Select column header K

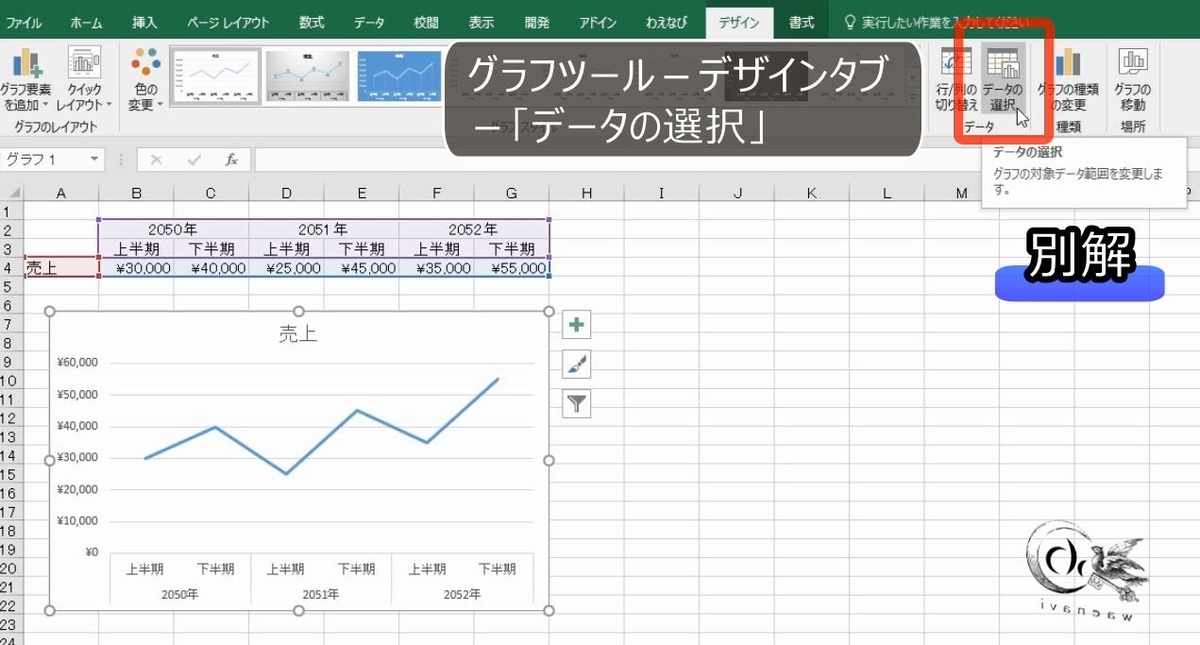(x=811, y=192)
